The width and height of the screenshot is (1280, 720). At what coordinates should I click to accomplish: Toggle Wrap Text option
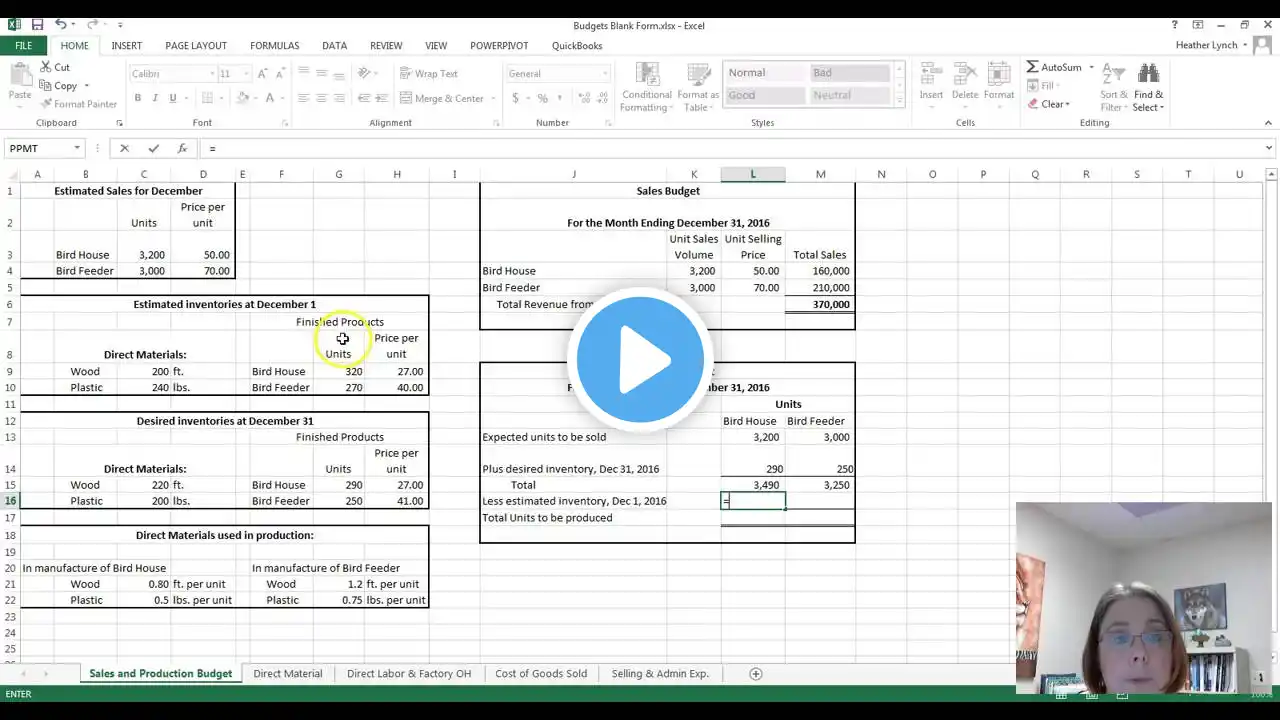(x=429, y=73)
